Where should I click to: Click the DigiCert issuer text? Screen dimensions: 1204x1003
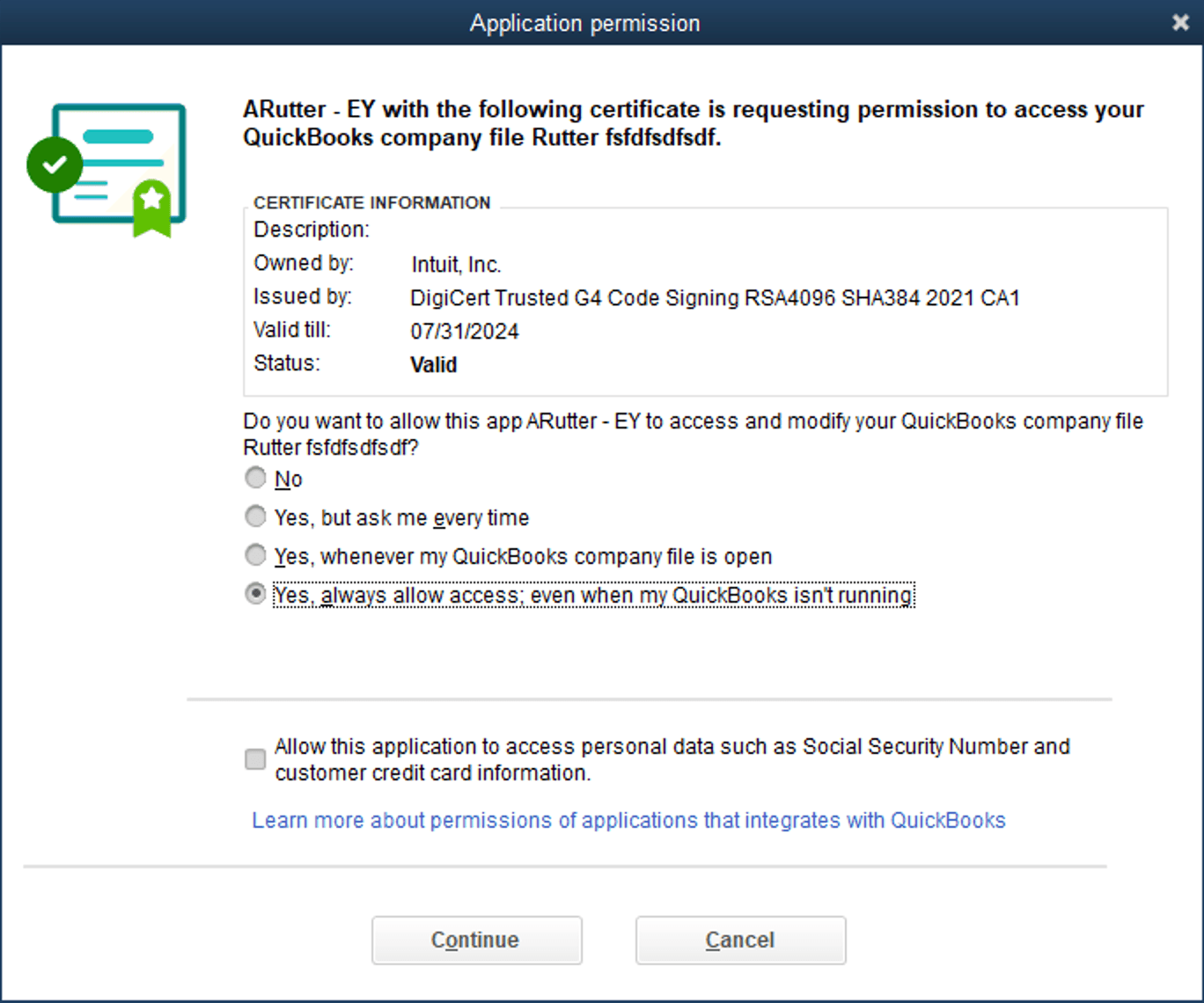[x=715, y=298]
